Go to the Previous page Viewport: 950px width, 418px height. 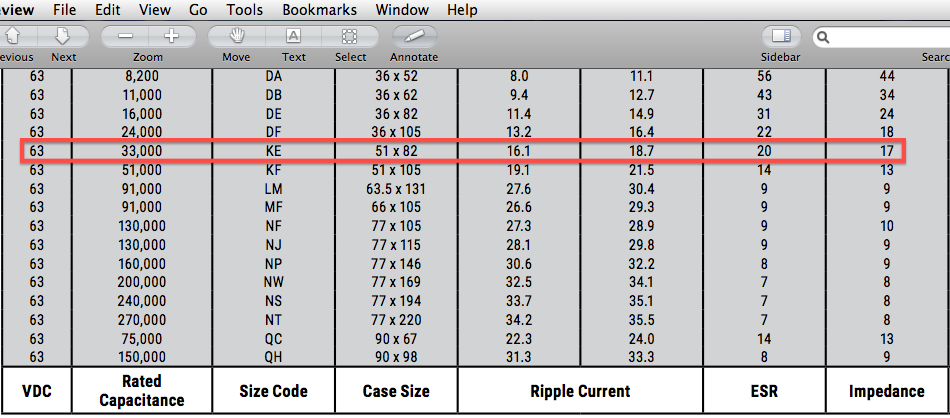[x=13, y=36]
